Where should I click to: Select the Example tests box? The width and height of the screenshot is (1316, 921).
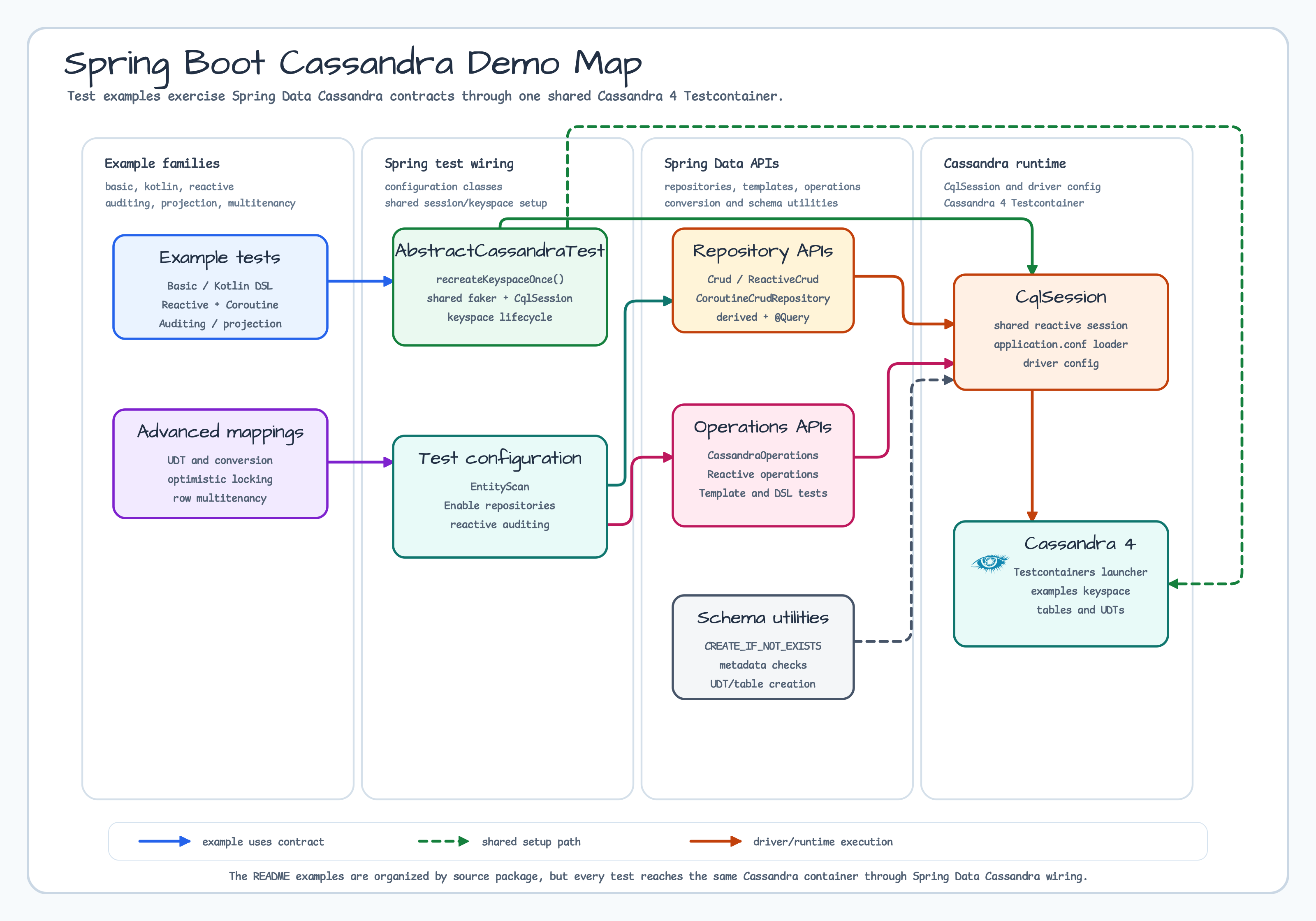220,287
